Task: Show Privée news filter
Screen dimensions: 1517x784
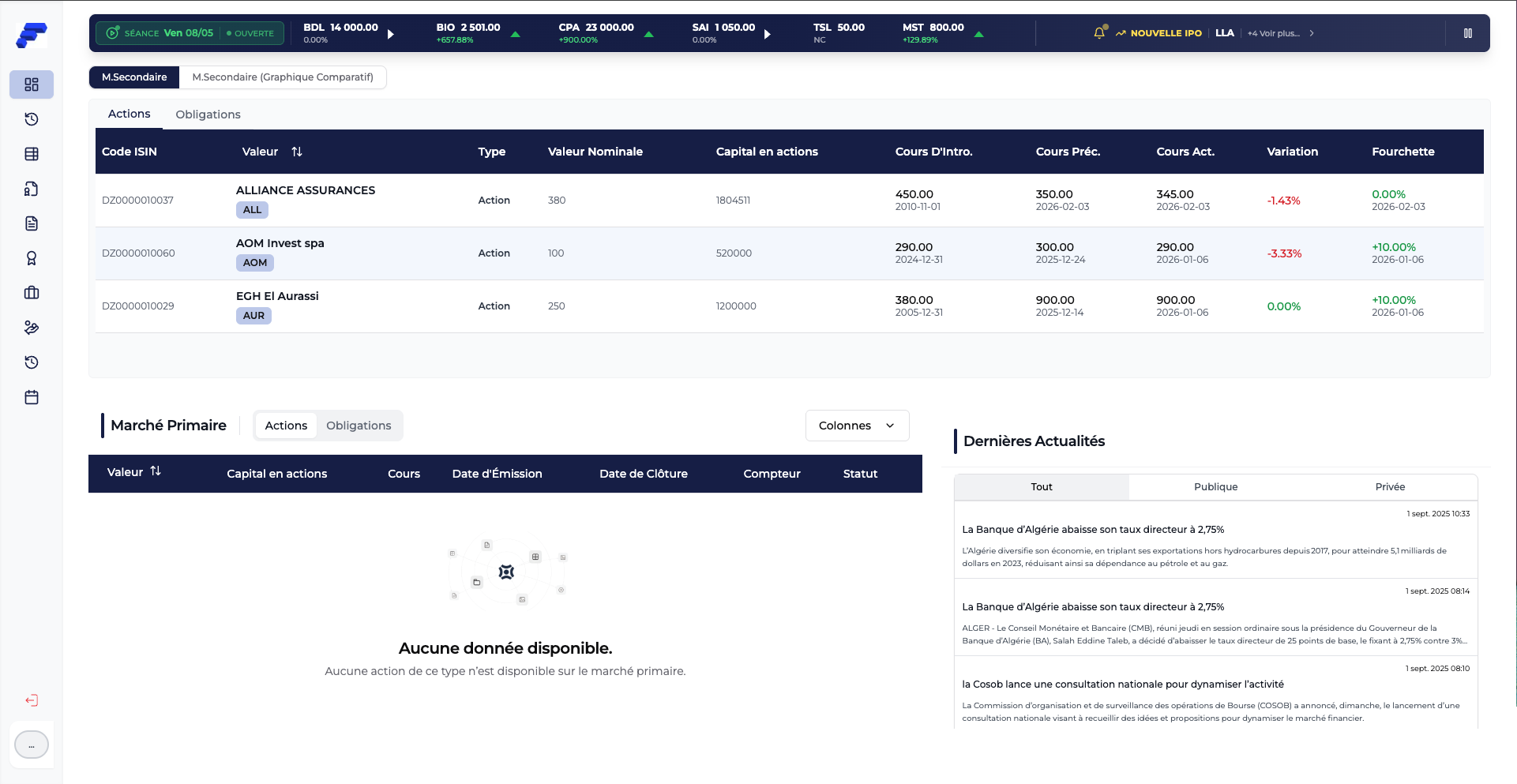Action: coord(1390,487)
